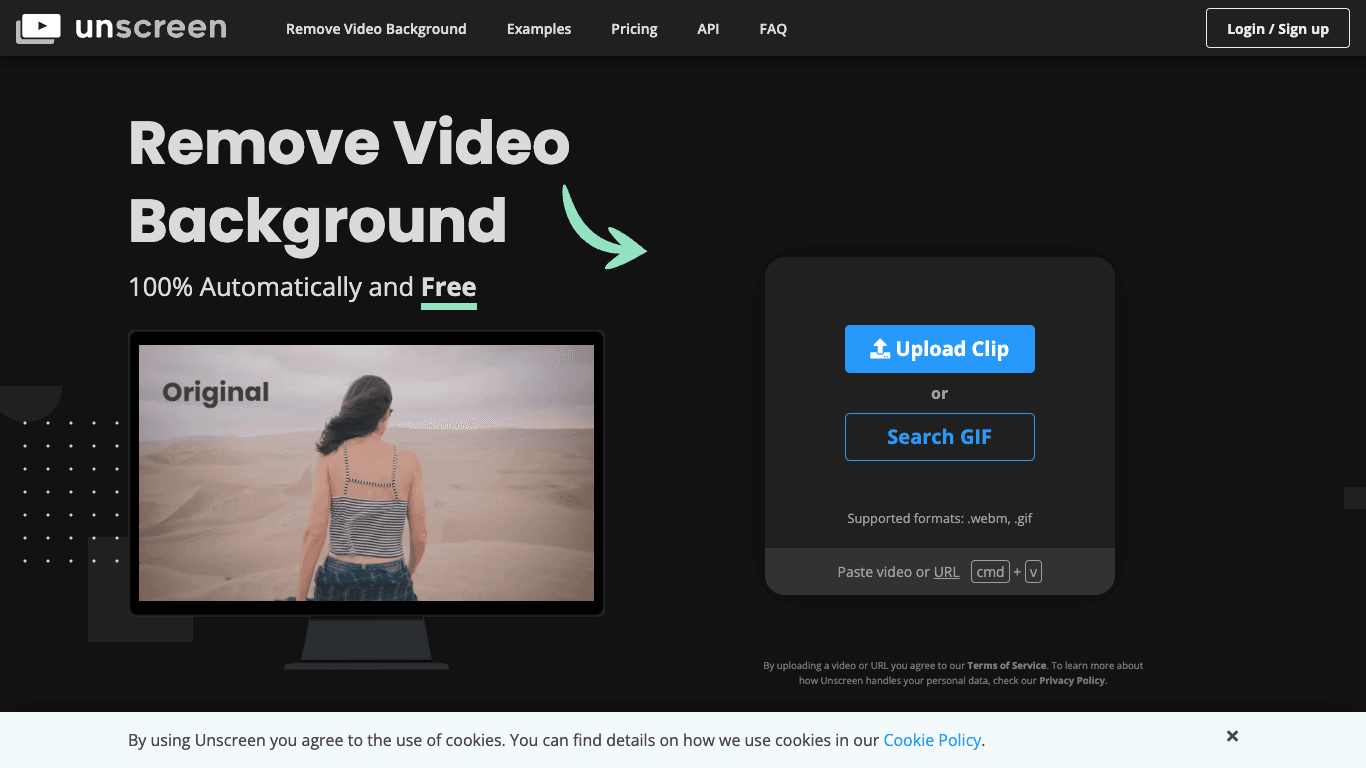Click the 'Original' label on video
Screen dimensions: 1366x768
point(216,392)
